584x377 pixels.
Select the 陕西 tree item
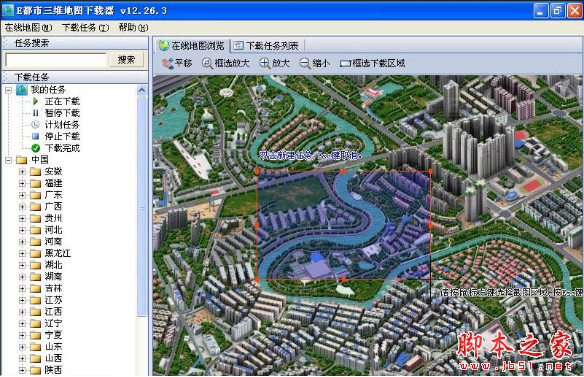(x=53, y=370)
